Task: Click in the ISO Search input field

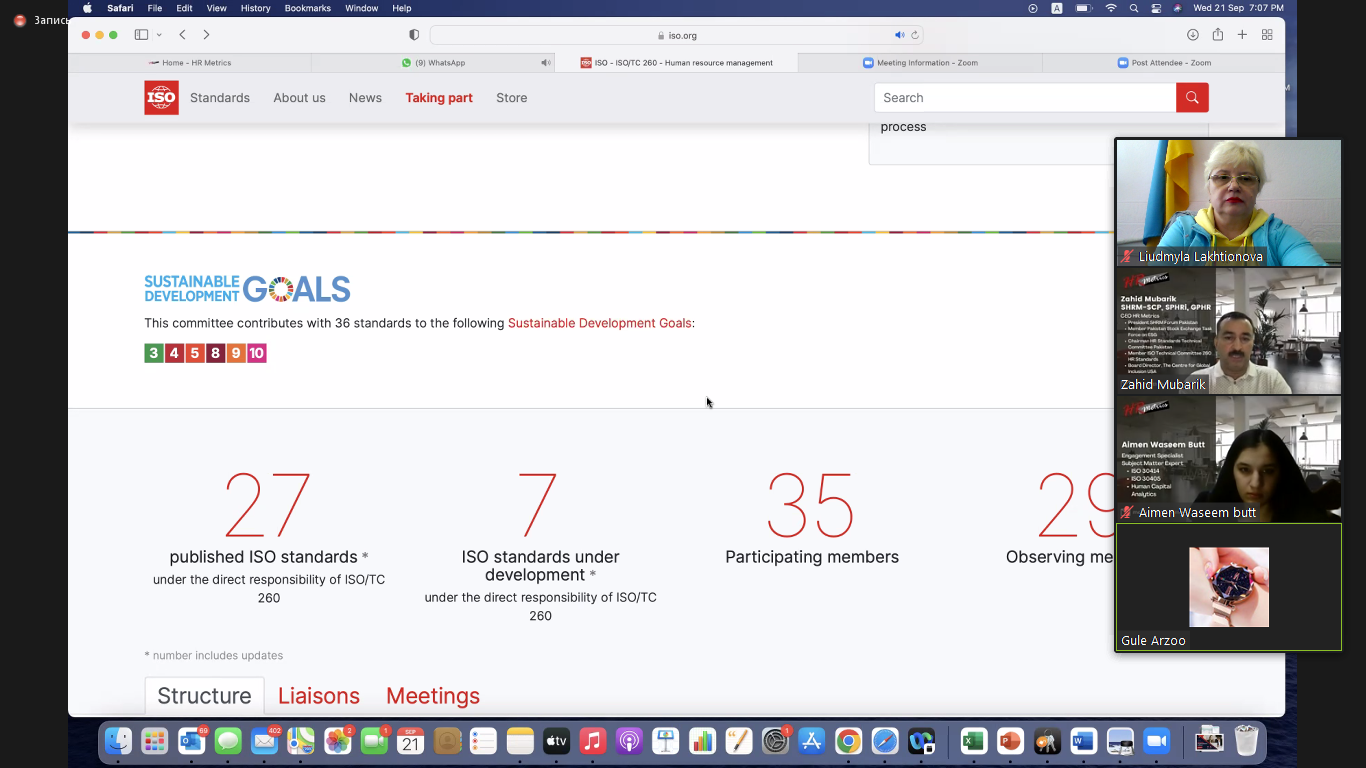Action: pos(1025,98)
